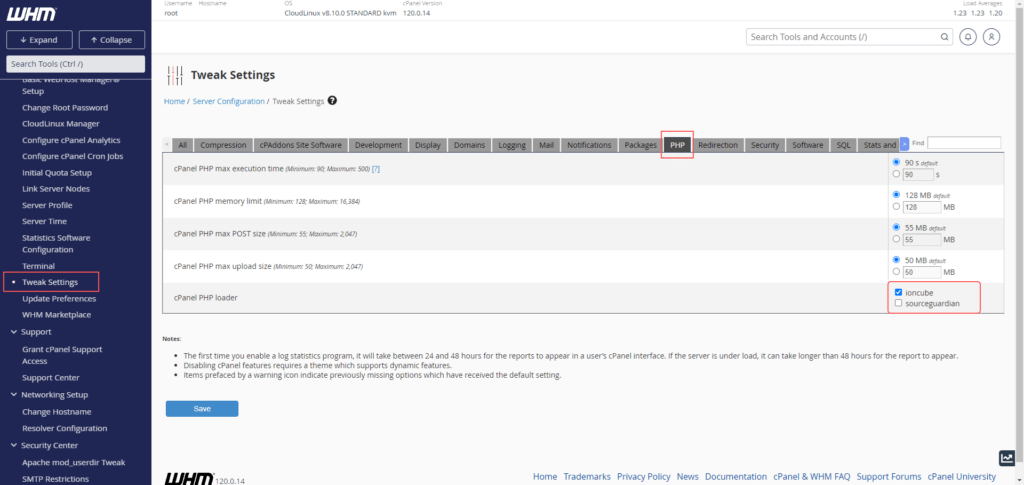Screen dimensions: 1024x485
Task: Open the Notifications tab
Action: 589,145
